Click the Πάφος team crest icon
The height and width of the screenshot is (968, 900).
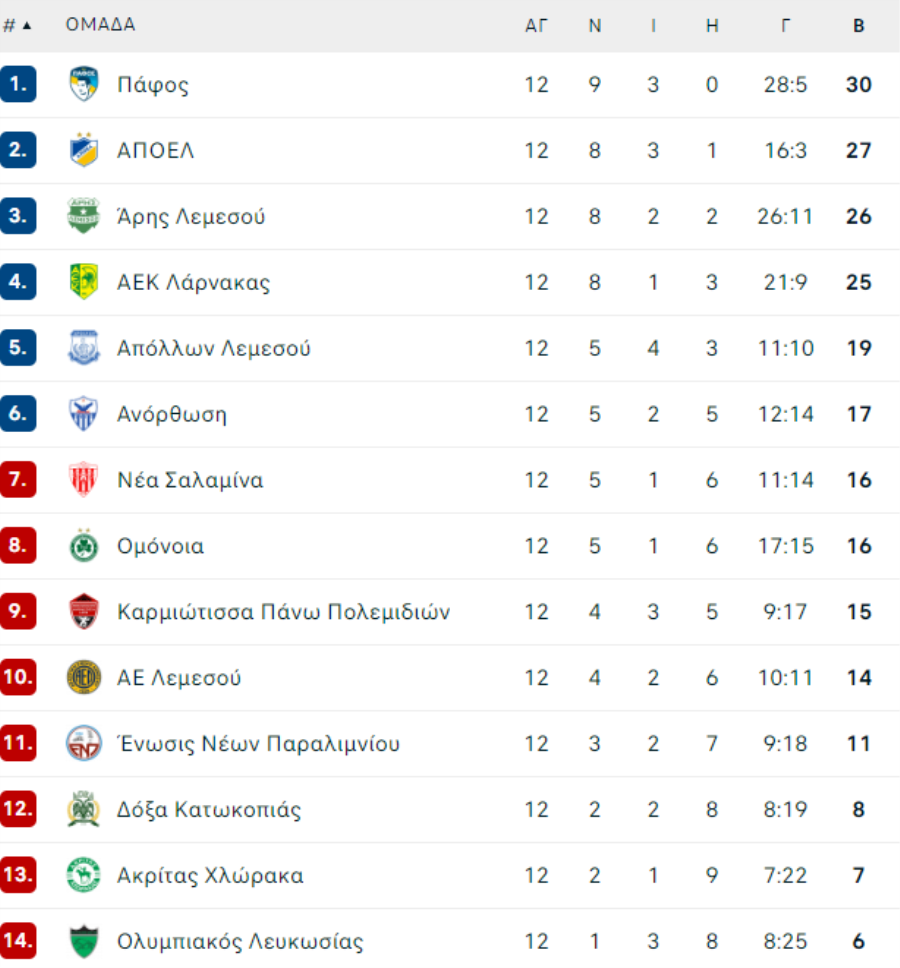[83, 84]
